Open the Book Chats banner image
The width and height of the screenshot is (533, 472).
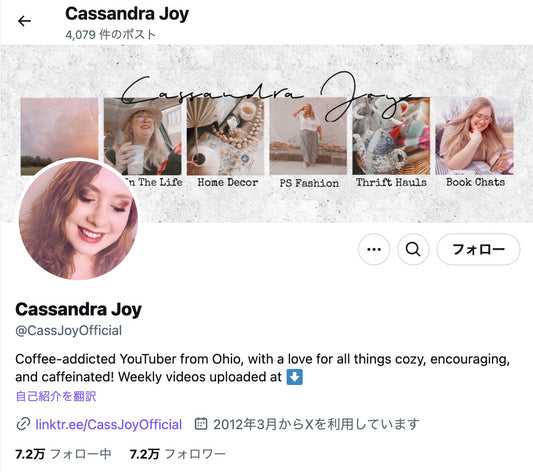[x=474, y=136]
